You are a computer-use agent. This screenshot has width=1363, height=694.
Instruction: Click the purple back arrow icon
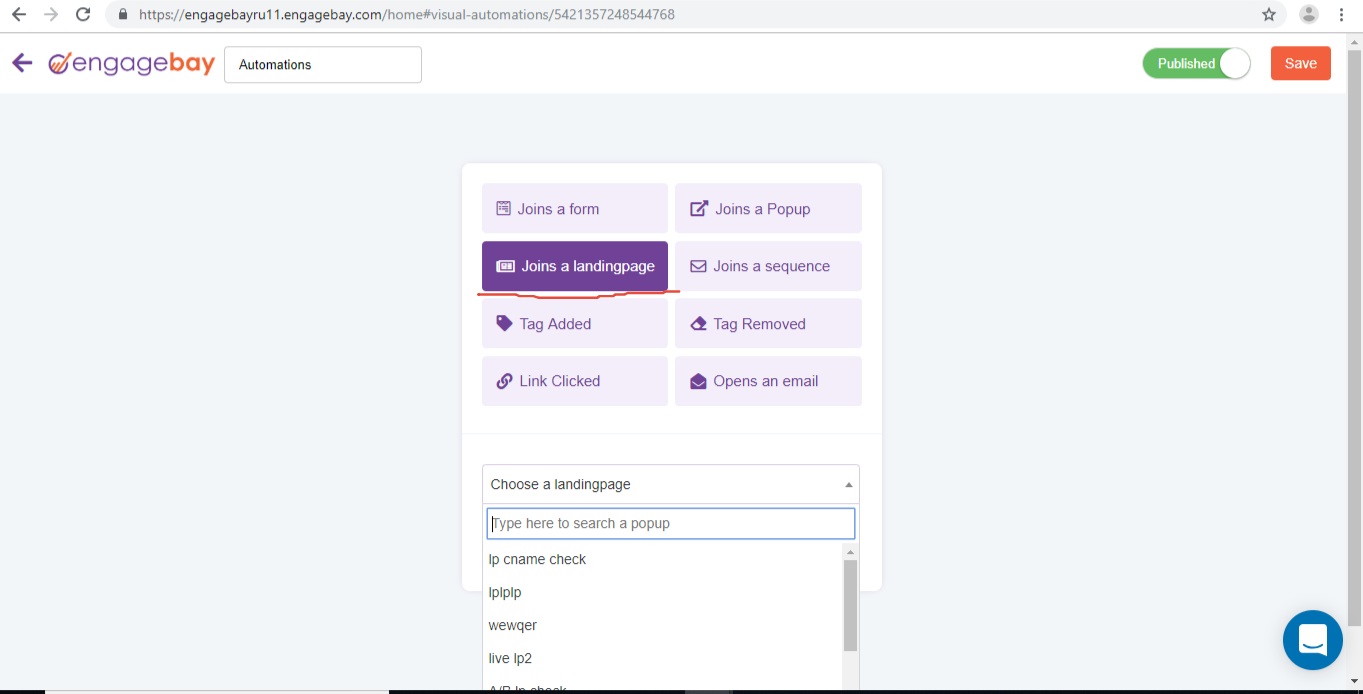pyautogui.click(x=22, y=64)
